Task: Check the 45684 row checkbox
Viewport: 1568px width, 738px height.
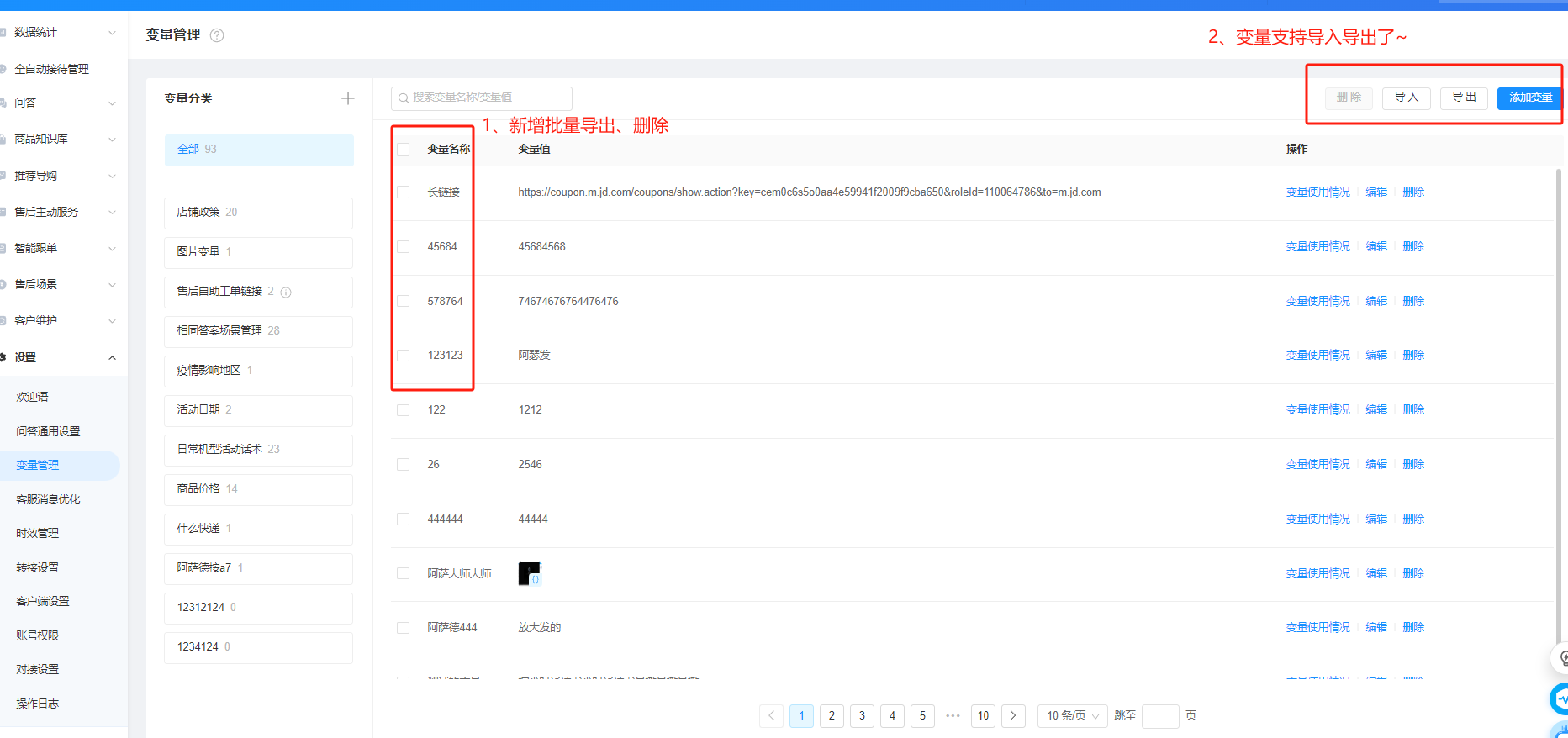Action: (x=404, y=247)
